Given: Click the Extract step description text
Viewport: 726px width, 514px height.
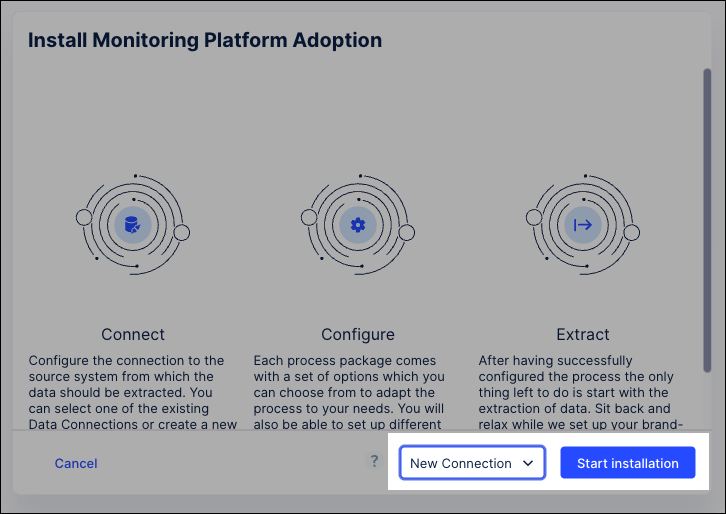Looking at the screenshot, I should [582, 392].
